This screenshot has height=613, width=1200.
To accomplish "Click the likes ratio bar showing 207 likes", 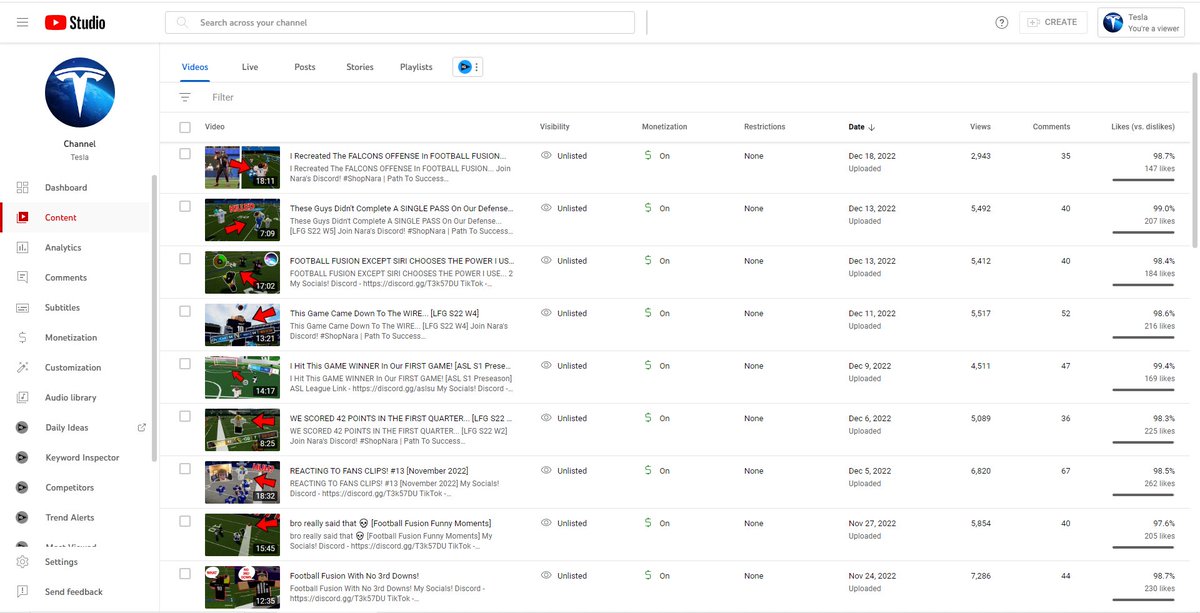I will 1143,232.
